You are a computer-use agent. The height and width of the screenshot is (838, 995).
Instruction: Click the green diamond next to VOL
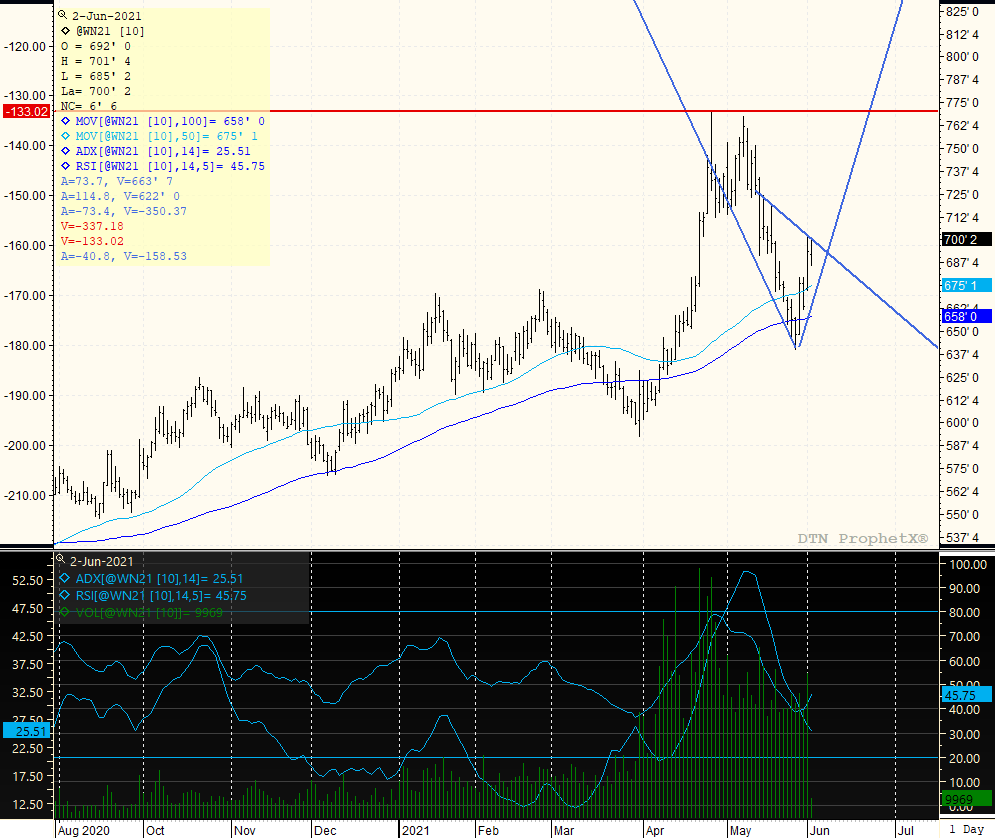pos(65,612)
